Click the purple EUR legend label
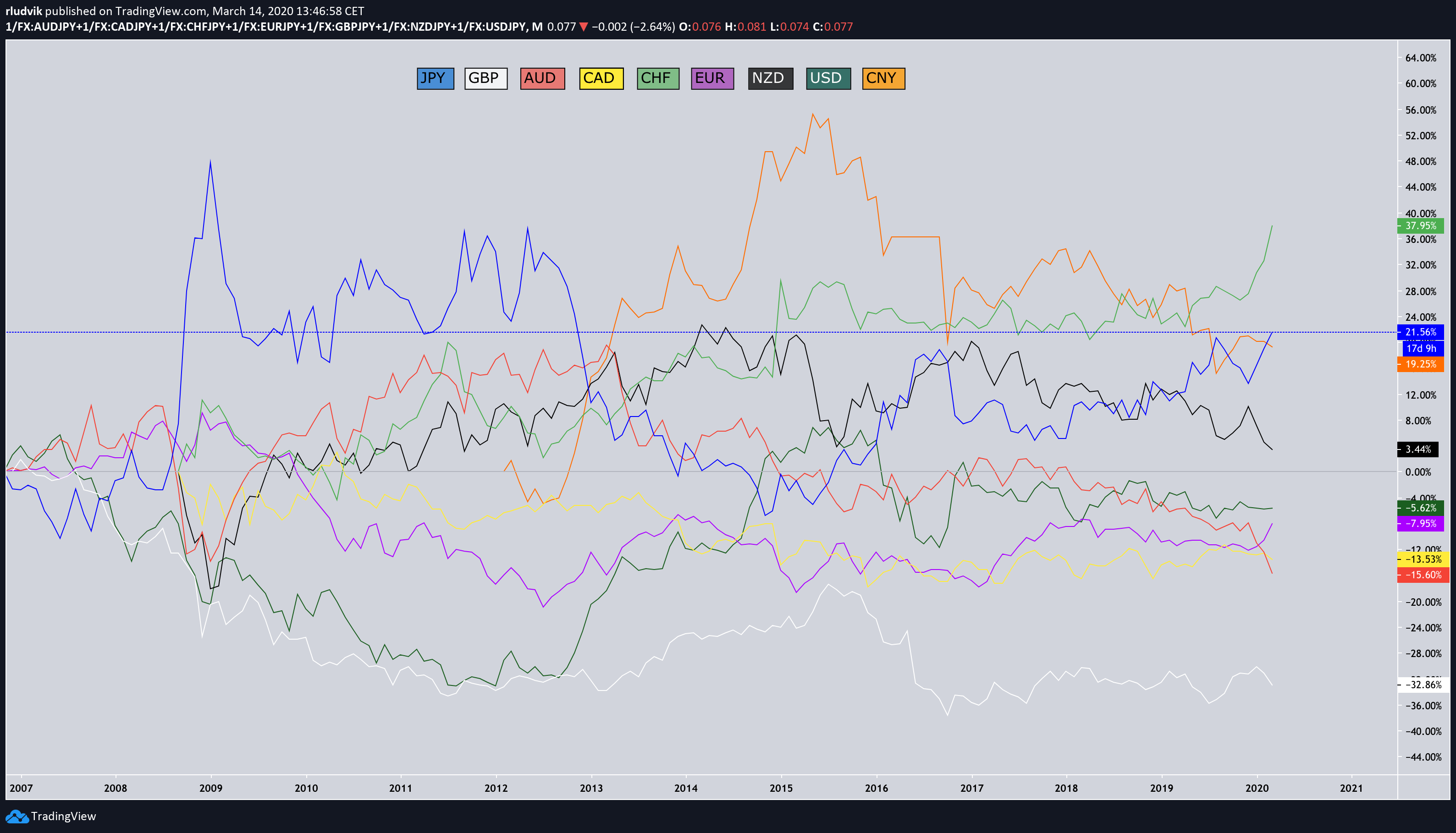 [x=712, y=78]
